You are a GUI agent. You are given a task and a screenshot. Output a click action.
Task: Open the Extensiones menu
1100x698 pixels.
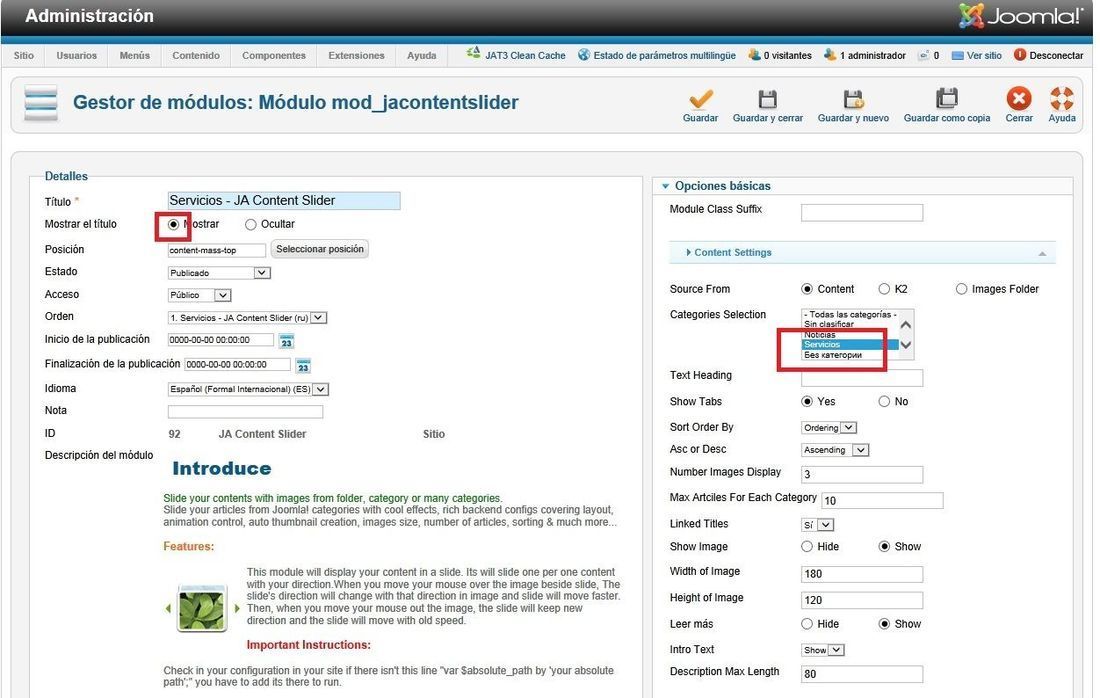tap(356, 55)
